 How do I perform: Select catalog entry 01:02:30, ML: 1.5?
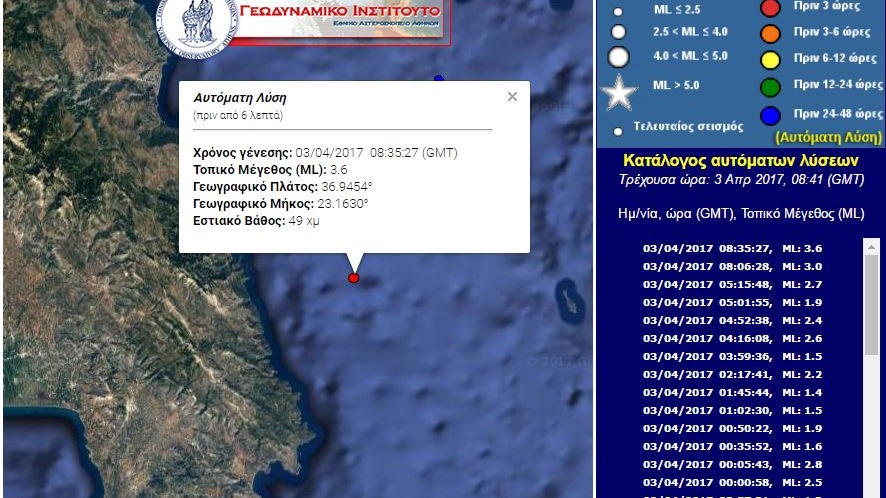pos(732,411)
